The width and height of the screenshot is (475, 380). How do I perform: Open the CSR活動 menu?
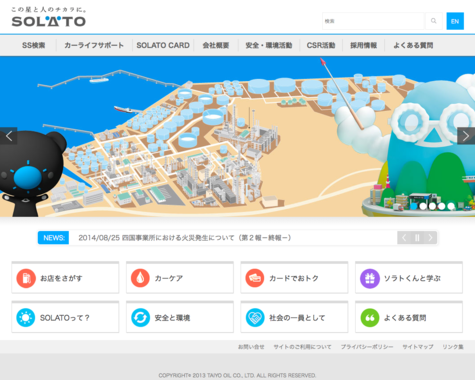coord(321,45)
